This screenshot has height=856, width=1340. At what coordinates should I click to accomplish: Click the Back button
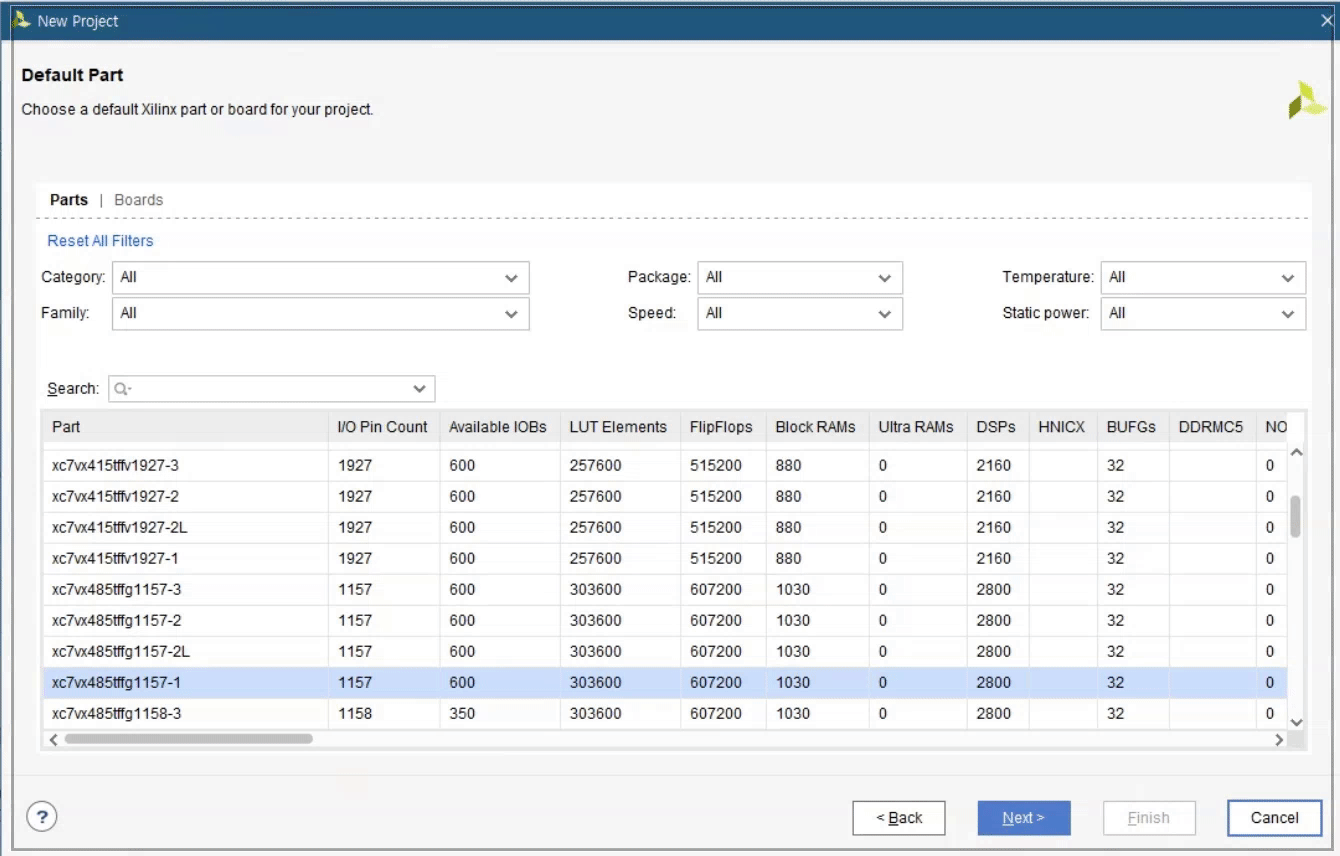[x=899, y=818]
